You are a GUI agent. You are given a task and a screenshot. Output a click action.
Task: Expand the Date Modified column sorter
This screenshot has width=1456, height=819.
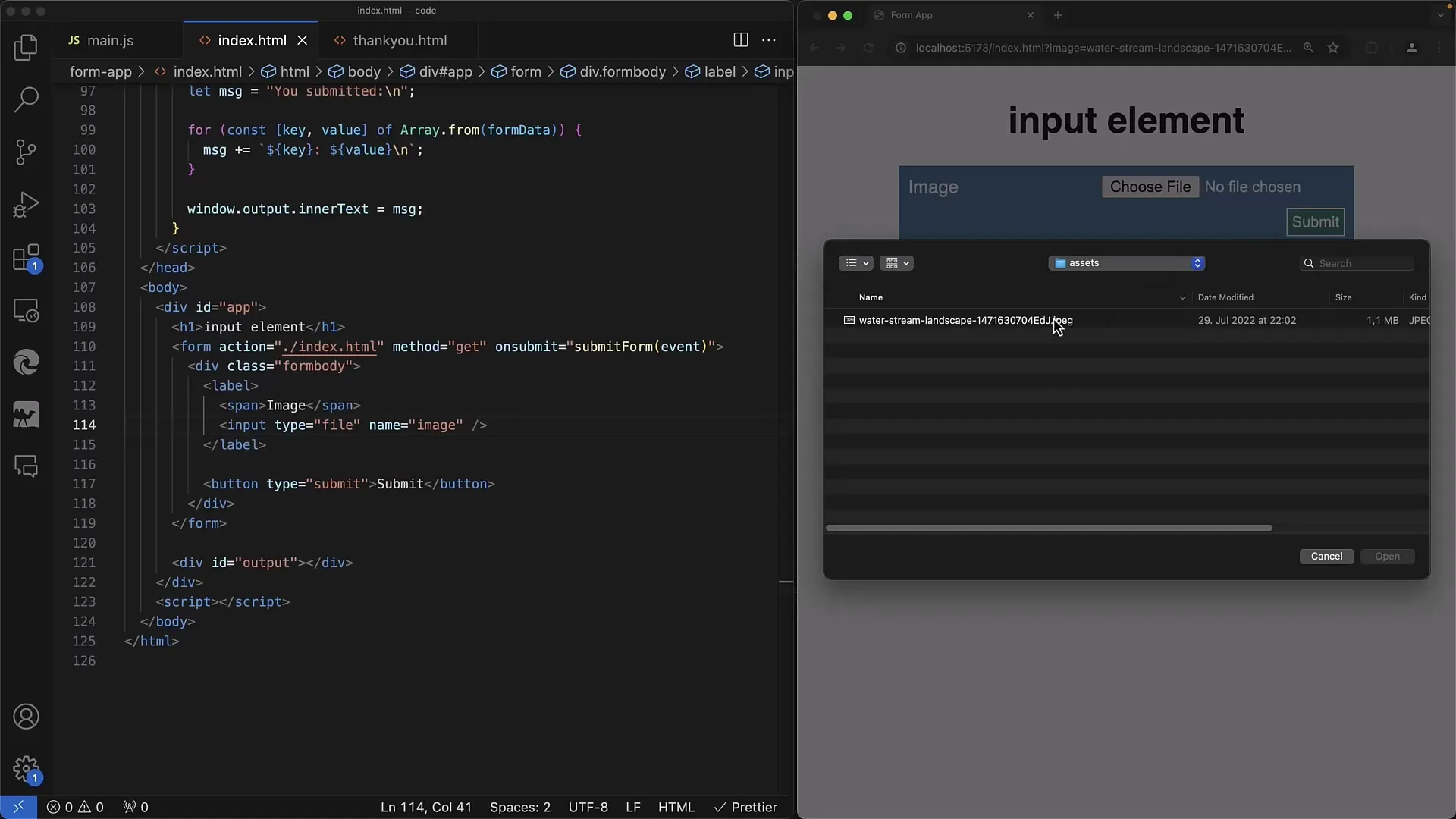pos(1223,296)
